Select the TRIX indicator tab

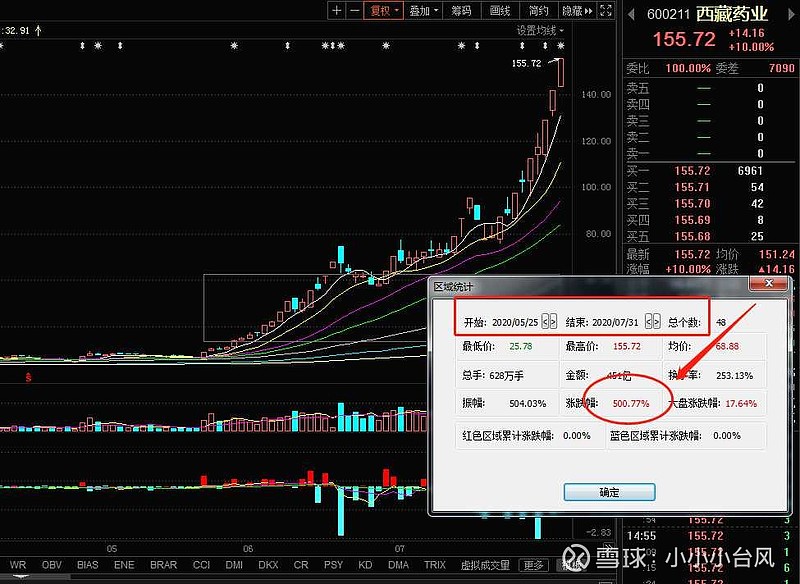point(435,565)
